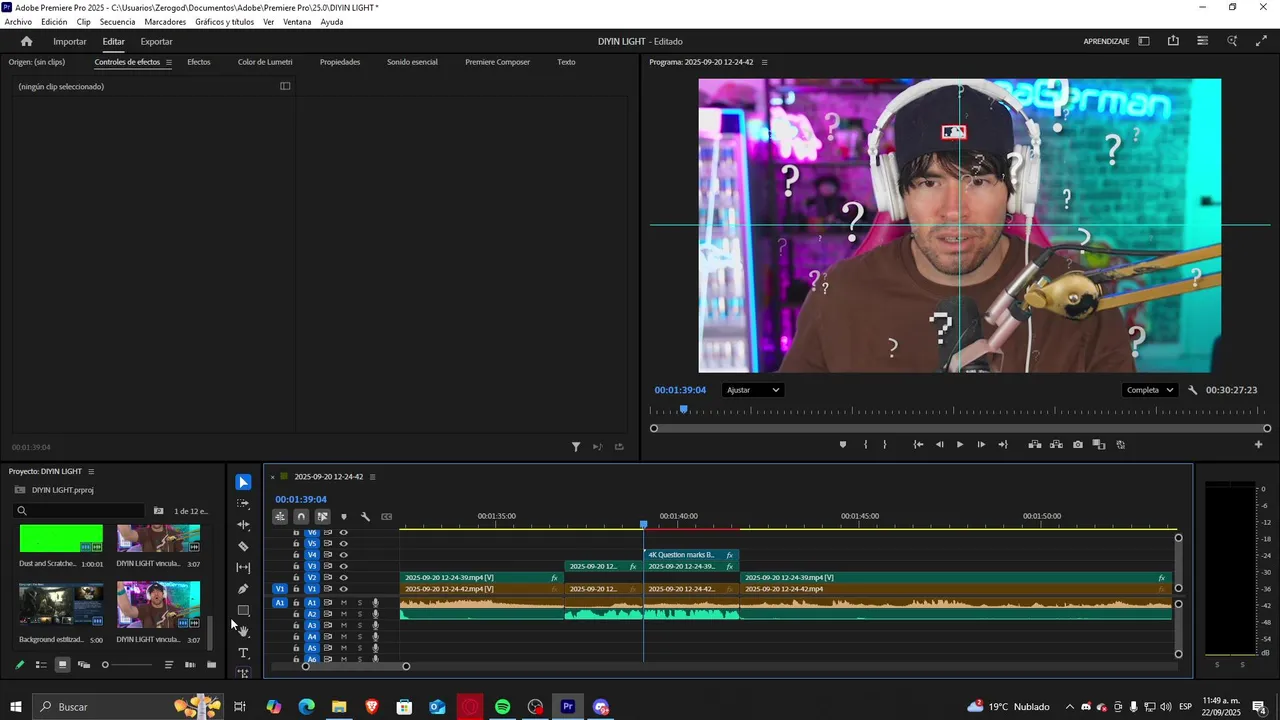Click the Project panel search field
1280x720 pixels.
[80, 511]
